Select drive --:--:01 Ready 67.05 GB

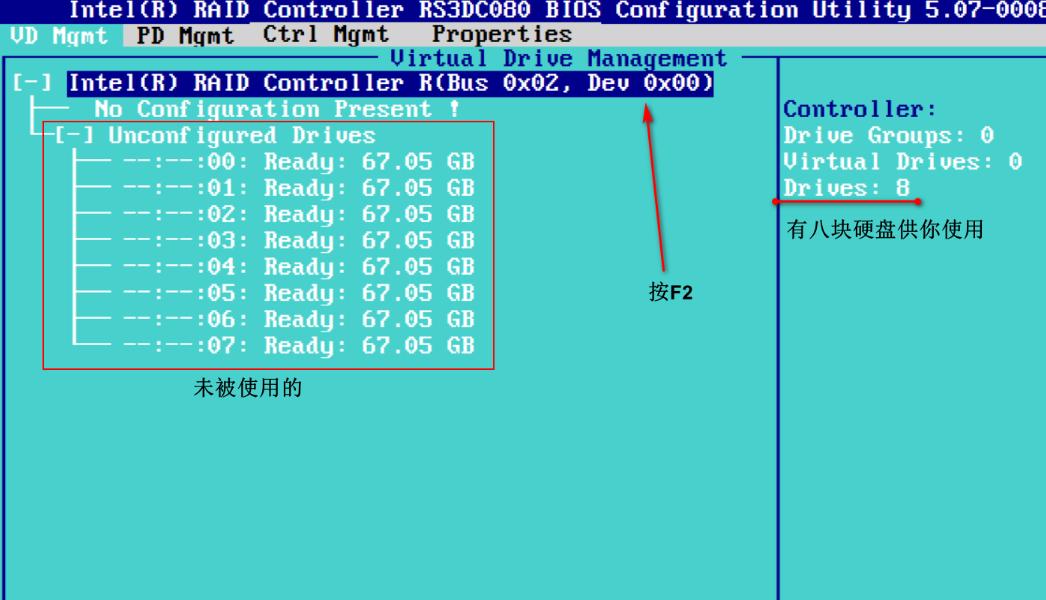pos(299,188)
